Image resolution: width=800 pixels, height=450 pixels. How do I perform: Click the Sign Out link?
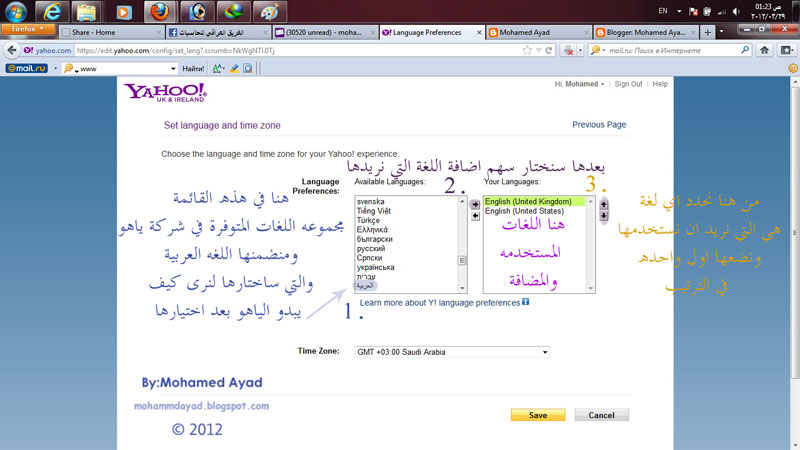[x=628, y=84]
